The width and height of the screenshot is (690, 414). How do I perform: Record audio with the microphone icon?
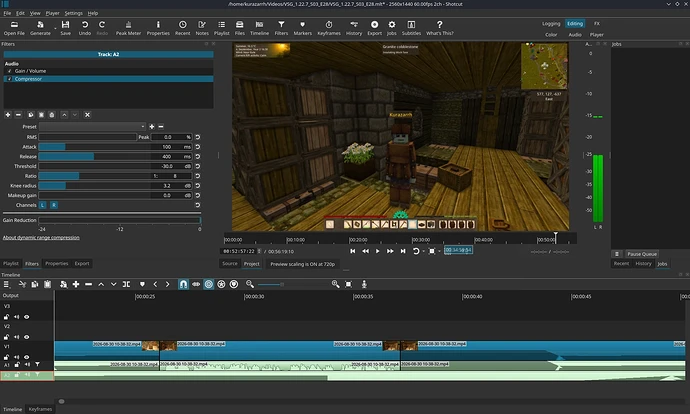click(x=364, y=284)
